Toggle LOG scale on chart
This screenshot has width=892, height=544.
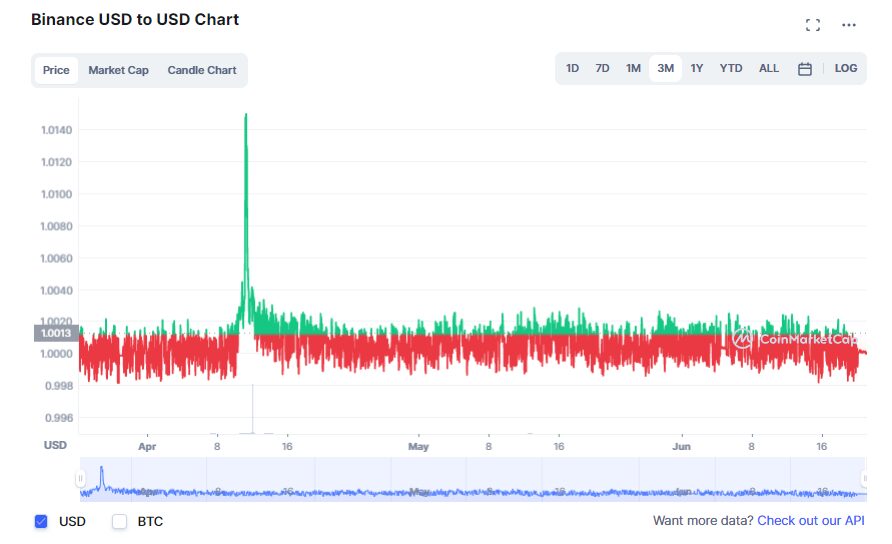pos(846,68)
